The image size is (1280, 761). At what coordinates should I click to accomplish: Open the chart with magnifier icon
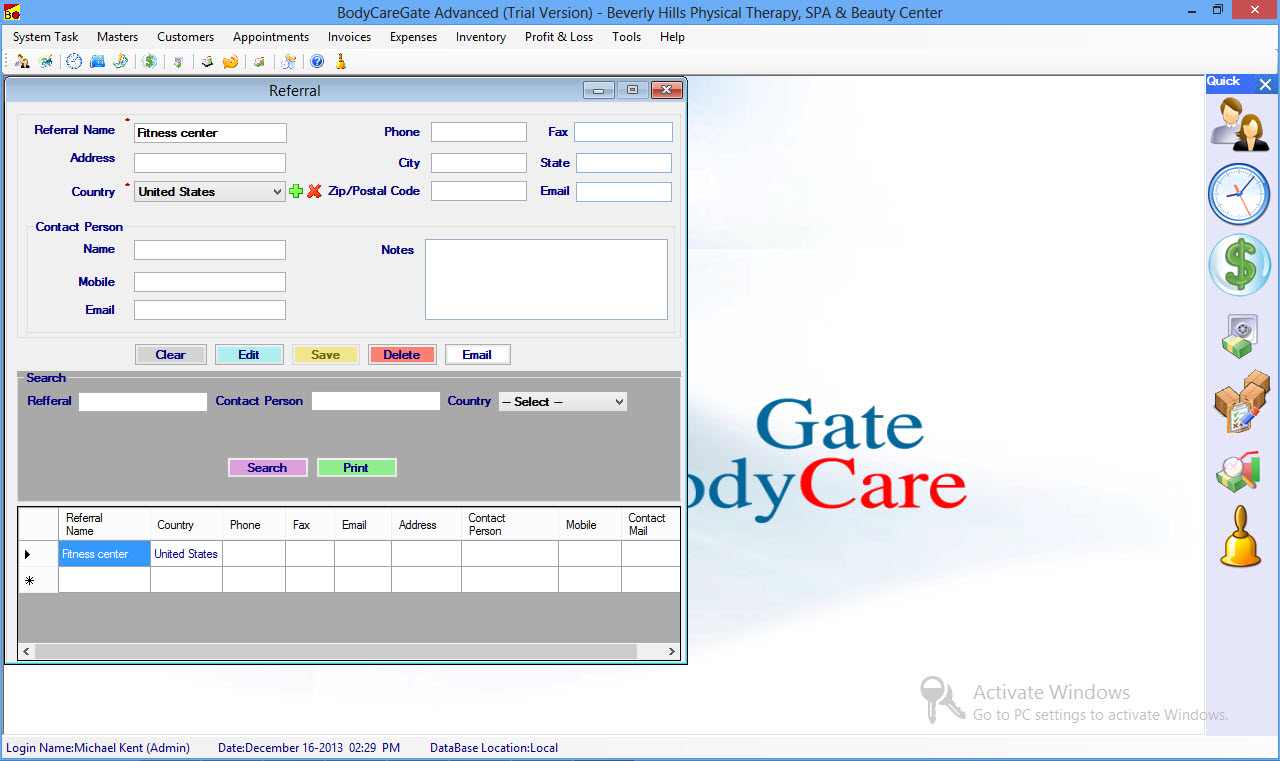tap(1238, 472)
